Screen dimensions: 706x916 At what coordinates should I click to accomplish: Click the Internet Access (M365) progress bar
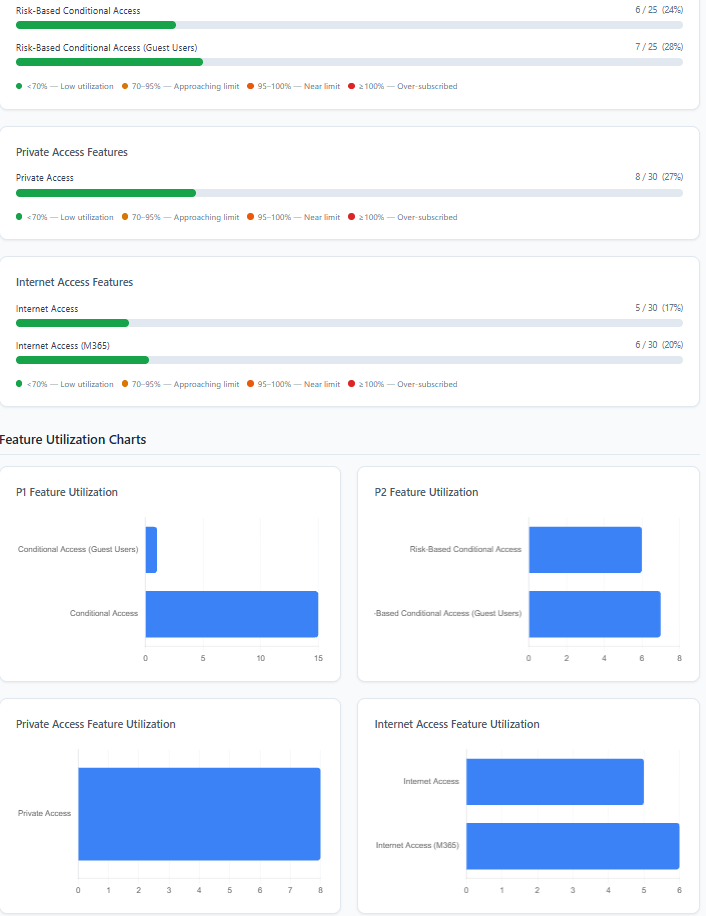point(349,360)
